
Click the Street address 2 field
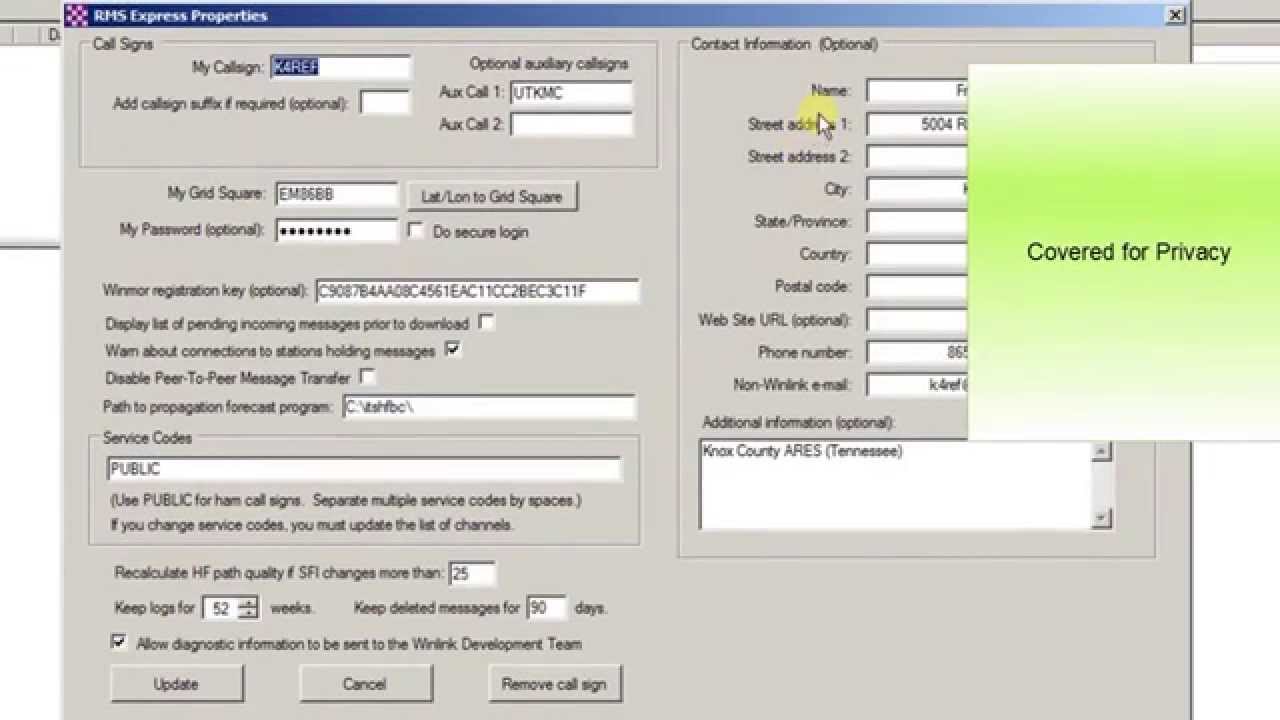[x=917, y=157]
